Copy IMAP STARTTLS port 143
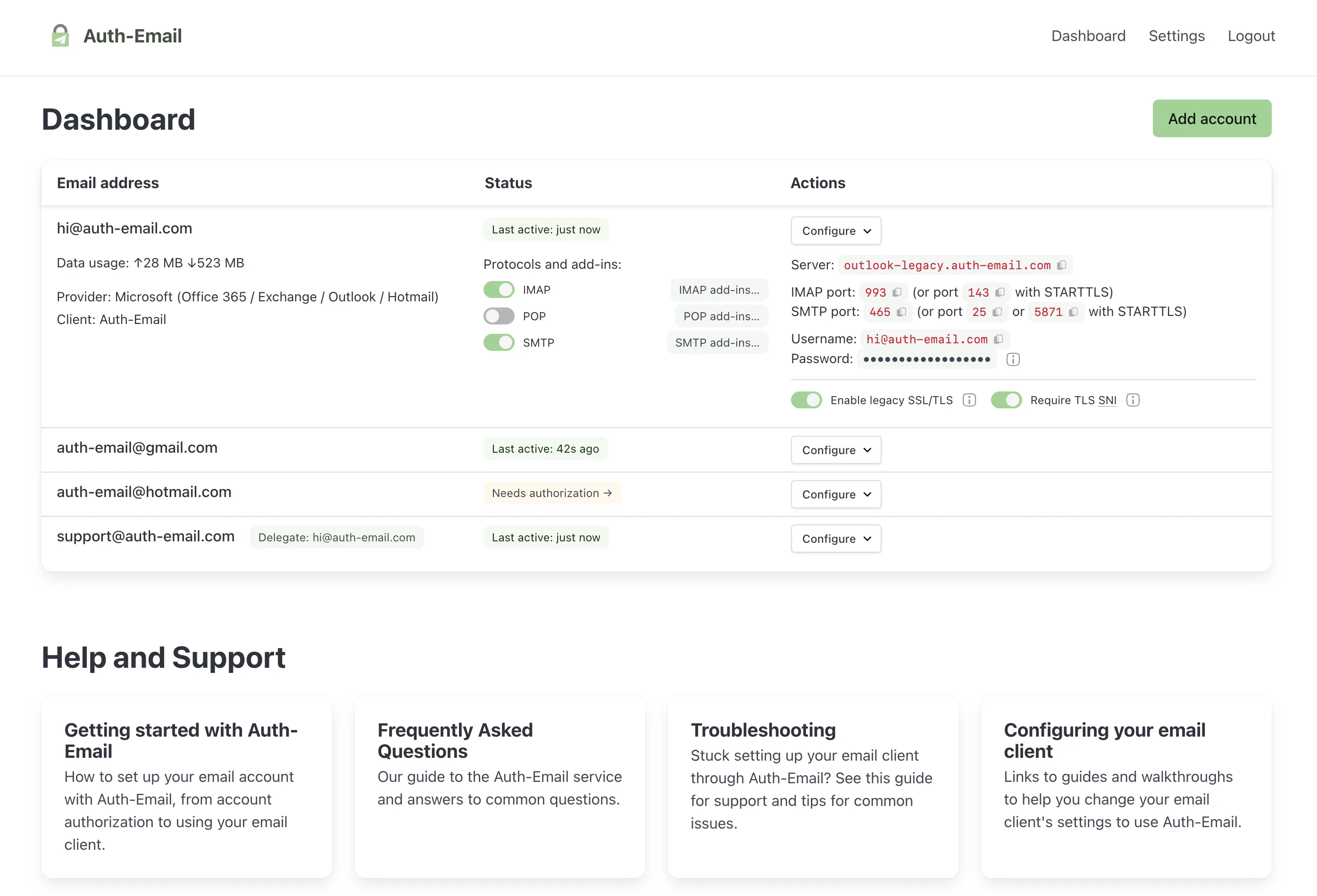This screenshot has height=896, width=1317. pos(1000,292)
